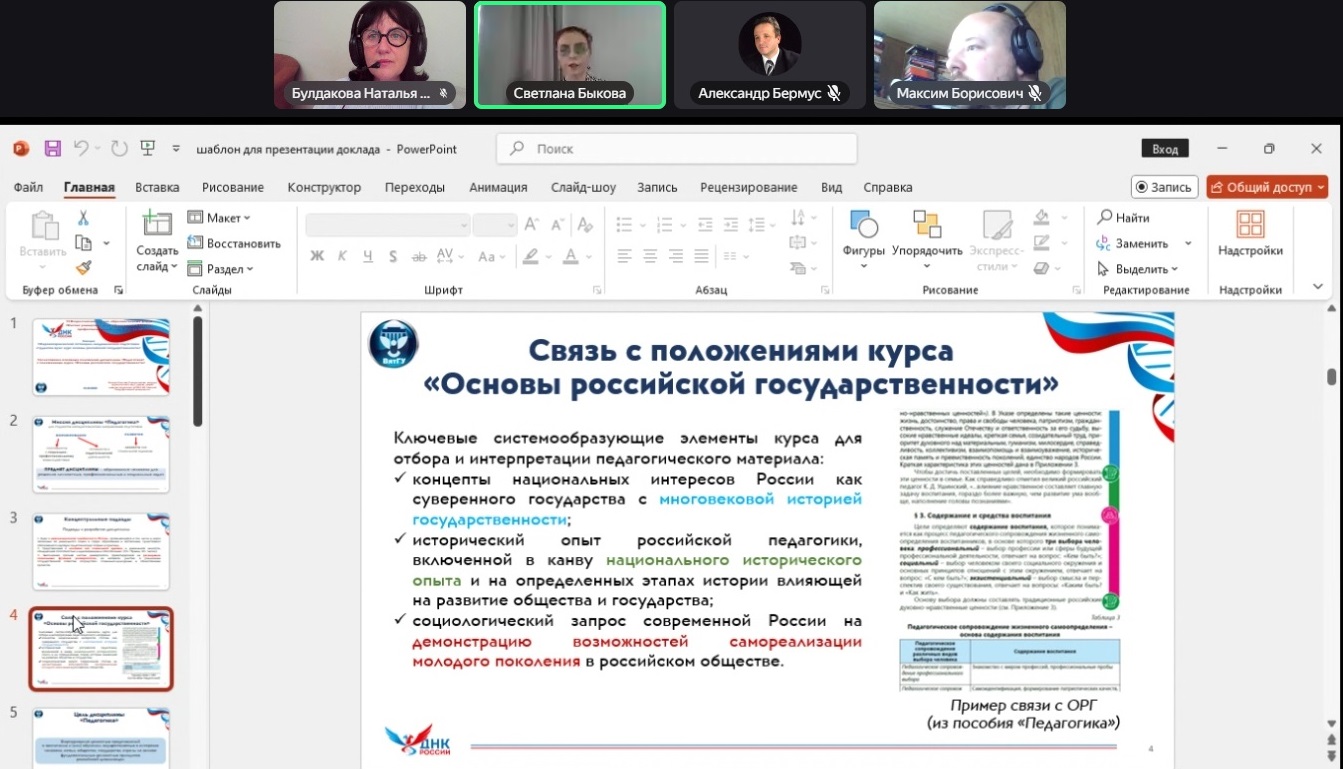Open the Анимация ribbon tab
This screenshot has height=769, width=1343.
498,187
